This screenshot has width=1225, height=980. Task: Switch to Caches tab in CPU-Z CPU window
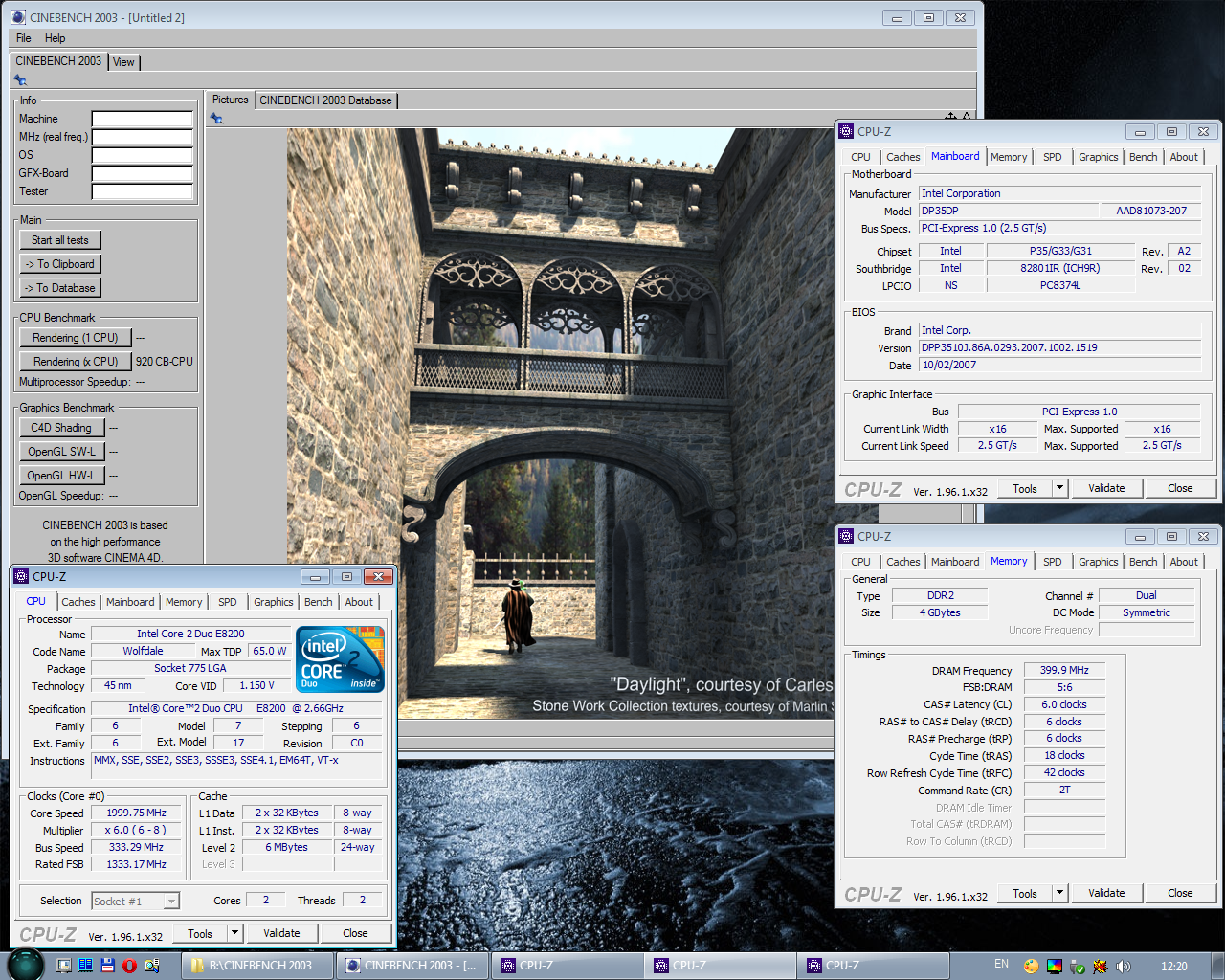coord(78,602)
